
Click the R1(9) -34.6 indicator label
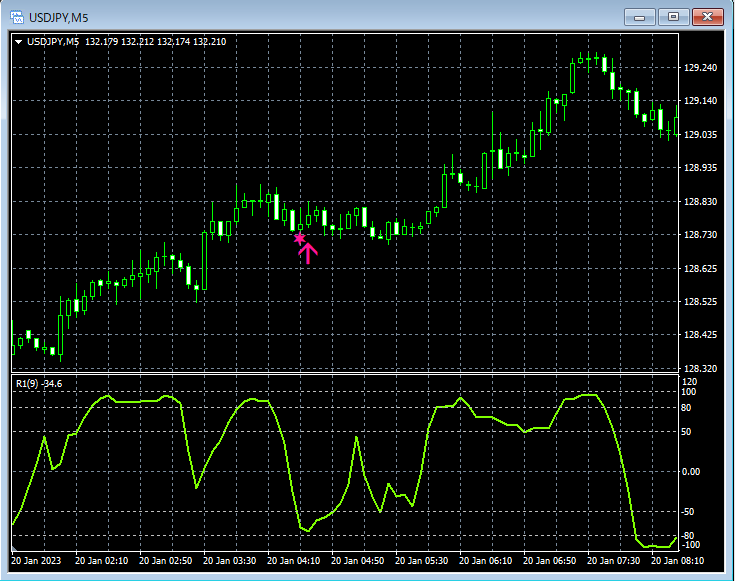(x=39, y=383)
